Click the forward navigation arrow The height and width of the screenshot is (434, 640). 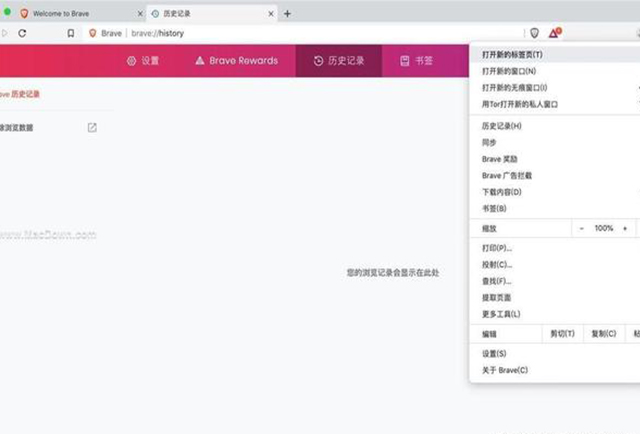click(5, 33)
